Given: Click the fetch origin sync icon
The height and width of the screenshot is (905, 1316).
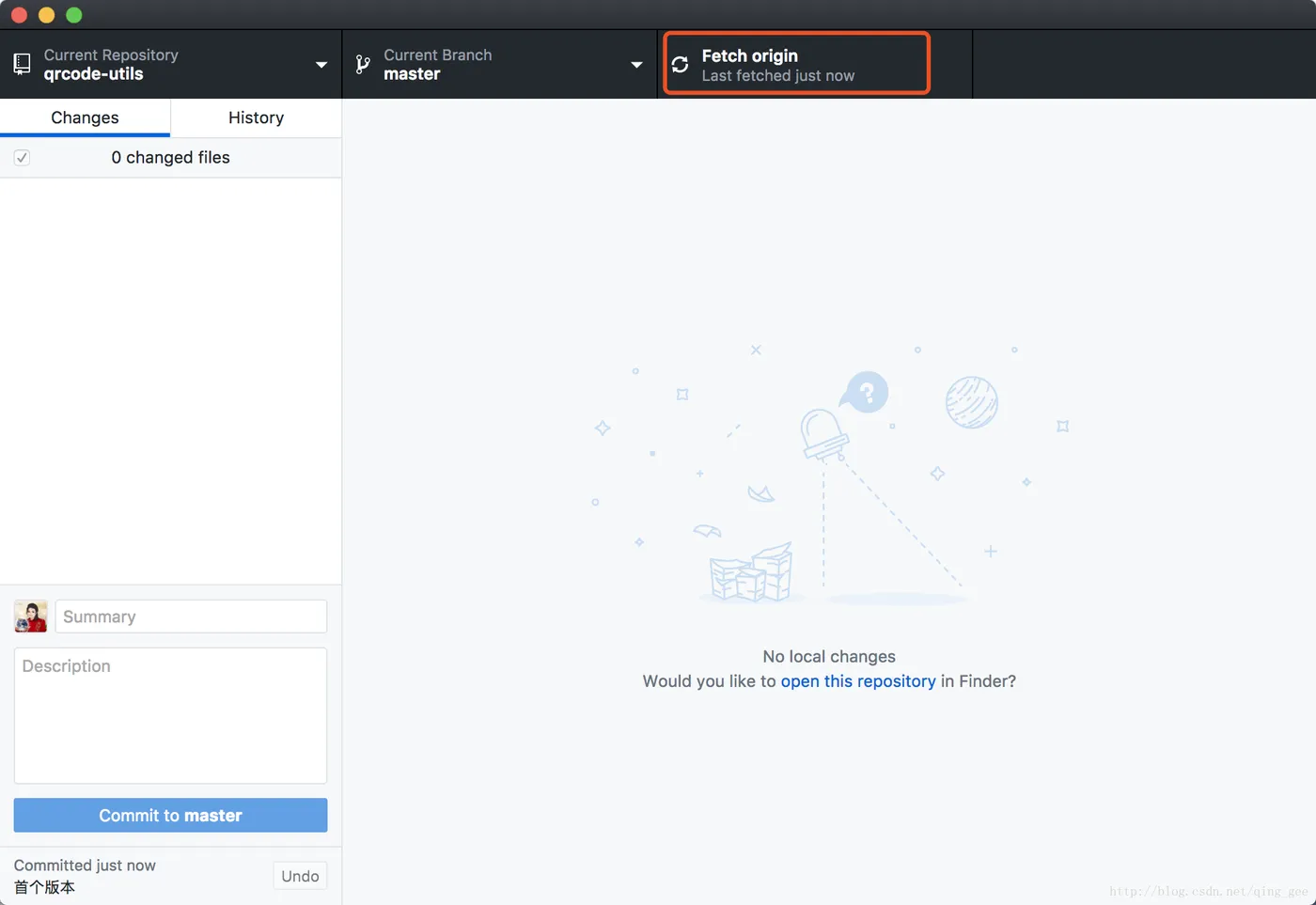Looking at the screenshot, I should click(681, 65).
